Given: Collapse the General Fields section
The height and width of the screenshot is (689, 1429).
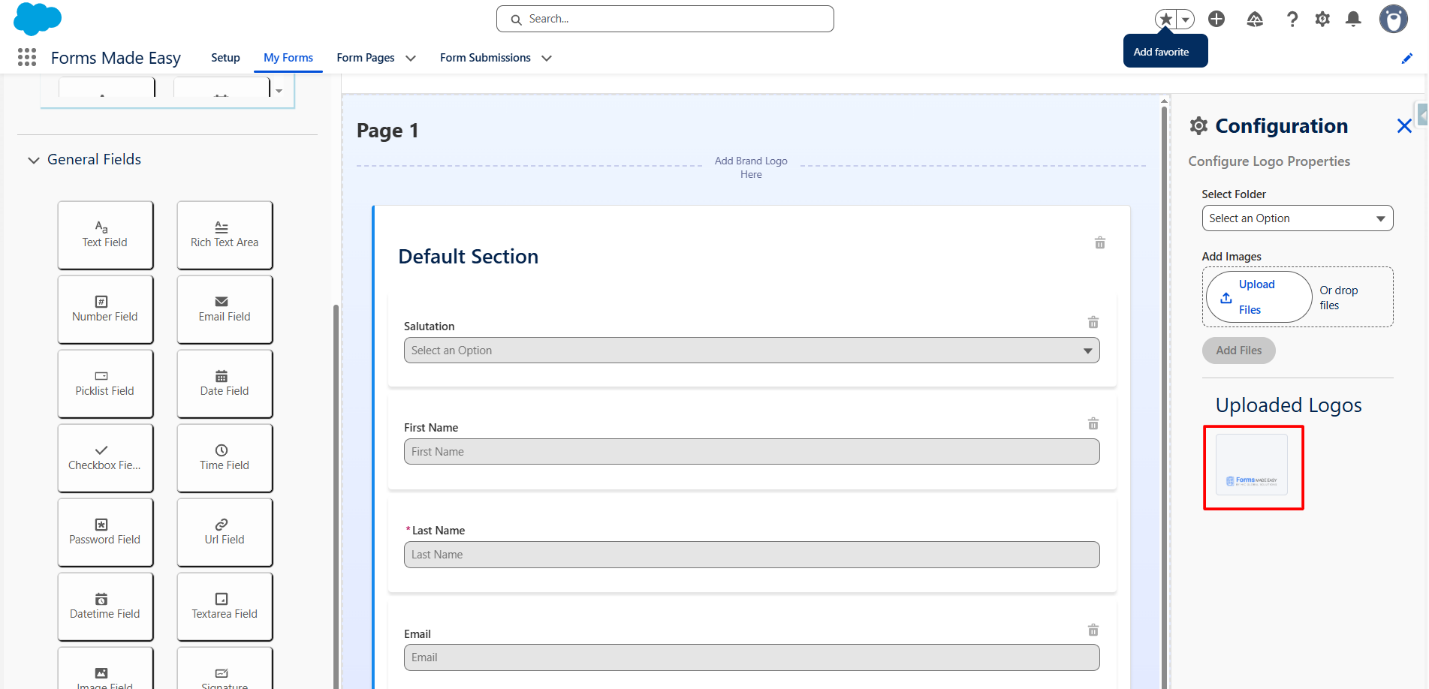Looking at the screenshot, I should pyautogui.click(x=34, y=160).
